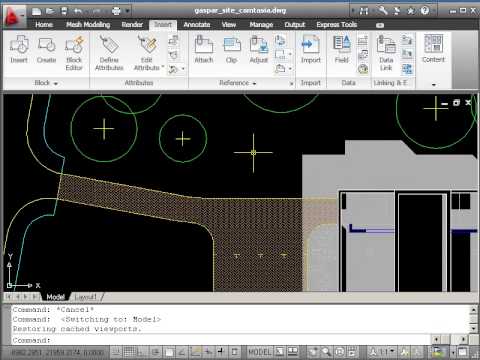
Task: Click the Pan hand icon in status bar
Action: click(313, 351)
